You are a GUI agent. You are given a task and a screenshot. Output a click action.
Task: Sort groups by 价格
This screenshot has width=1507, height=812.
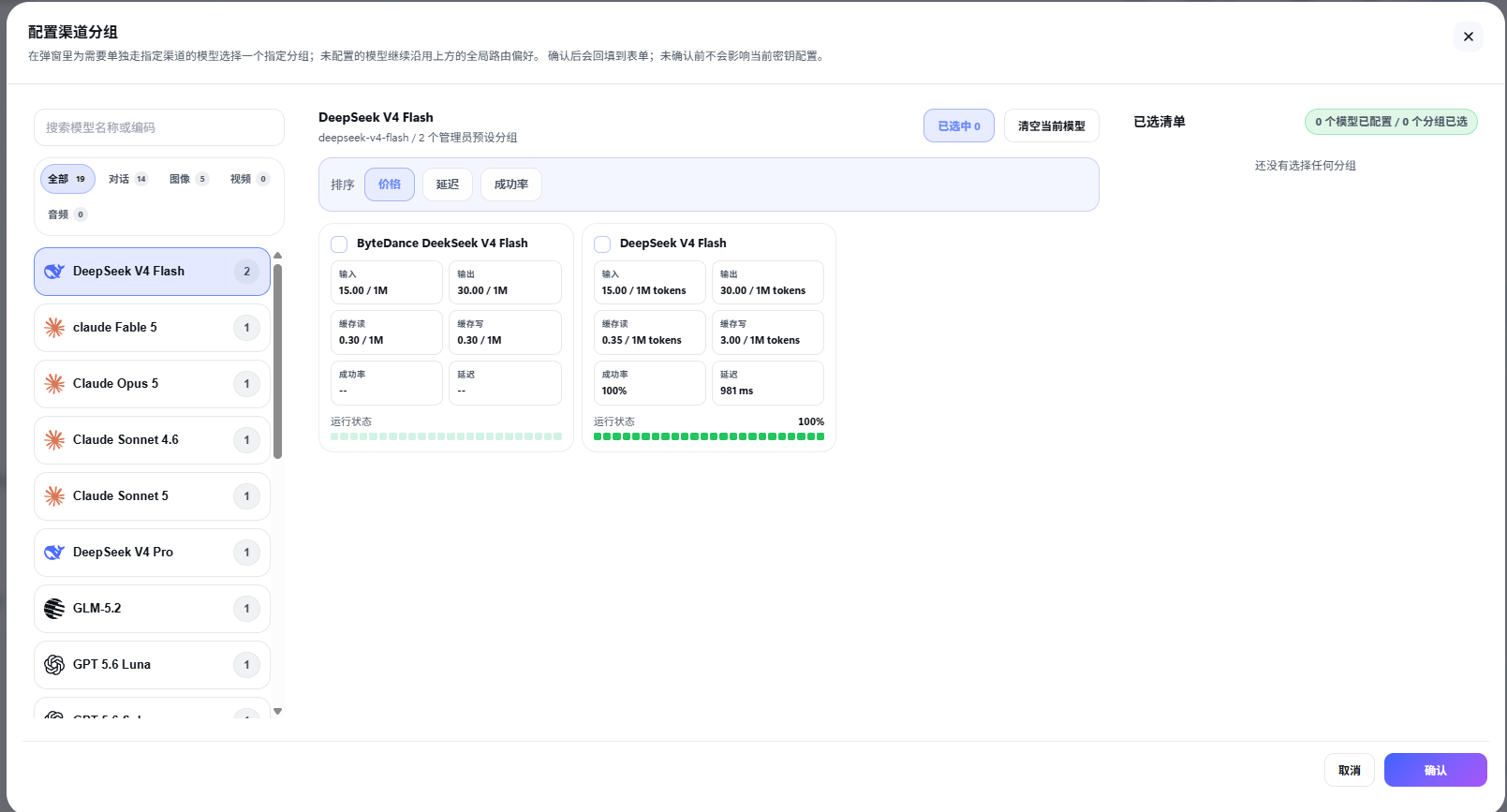pyautogui.click(x=390, y=185)
